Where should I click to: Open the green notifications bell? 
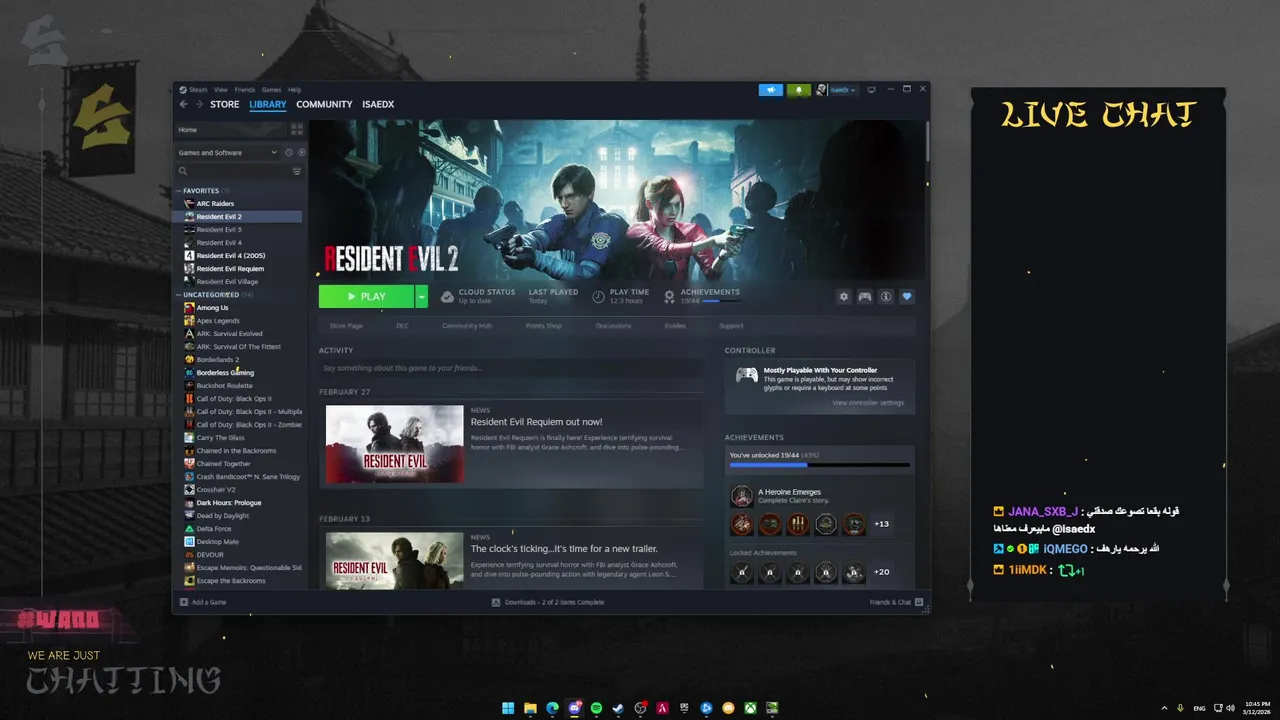(x=798, y=90)
